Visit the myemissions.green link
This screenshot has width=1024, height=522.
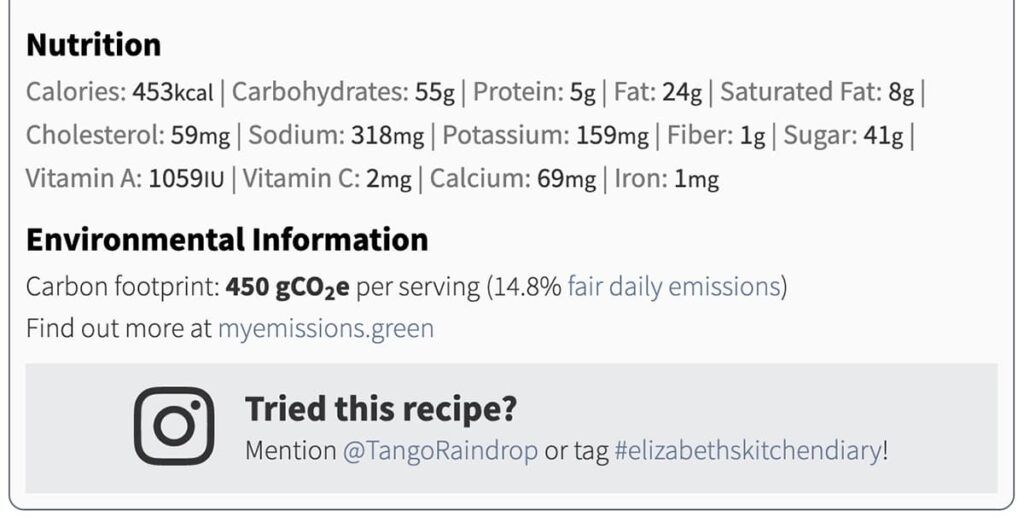point(326,329)
